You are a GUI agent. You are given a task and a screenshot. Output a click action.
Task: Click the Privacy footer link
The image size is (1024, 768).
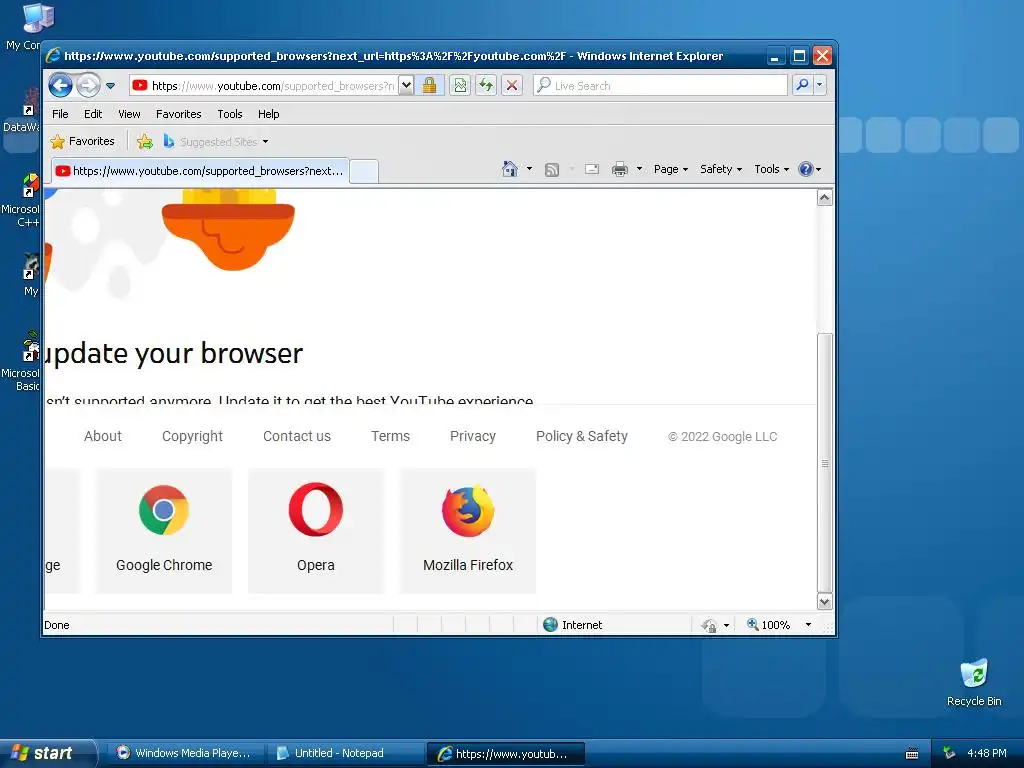pos(473,436)
